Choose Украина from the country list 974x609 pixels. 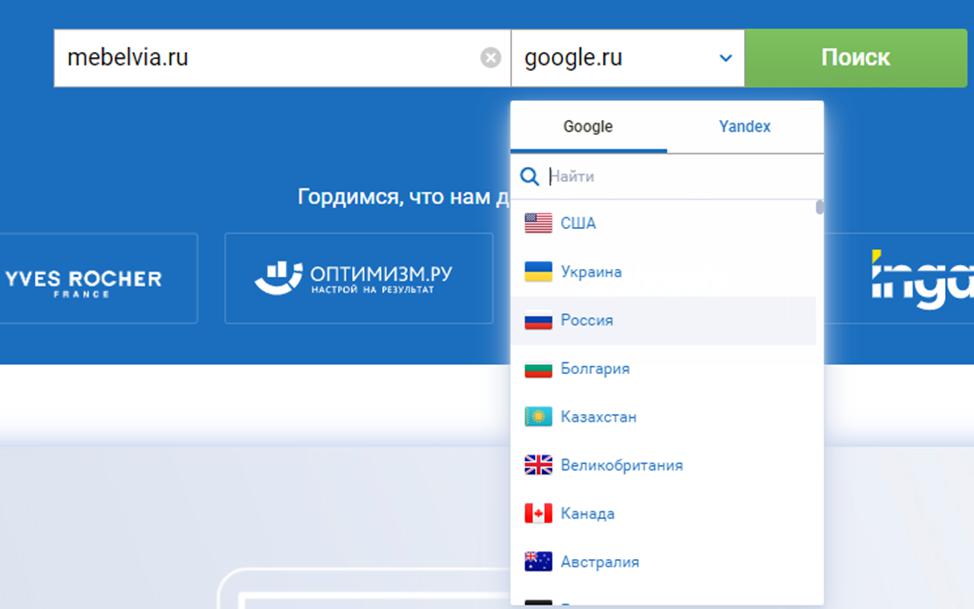pyautogui.click(x=663, y=272)
